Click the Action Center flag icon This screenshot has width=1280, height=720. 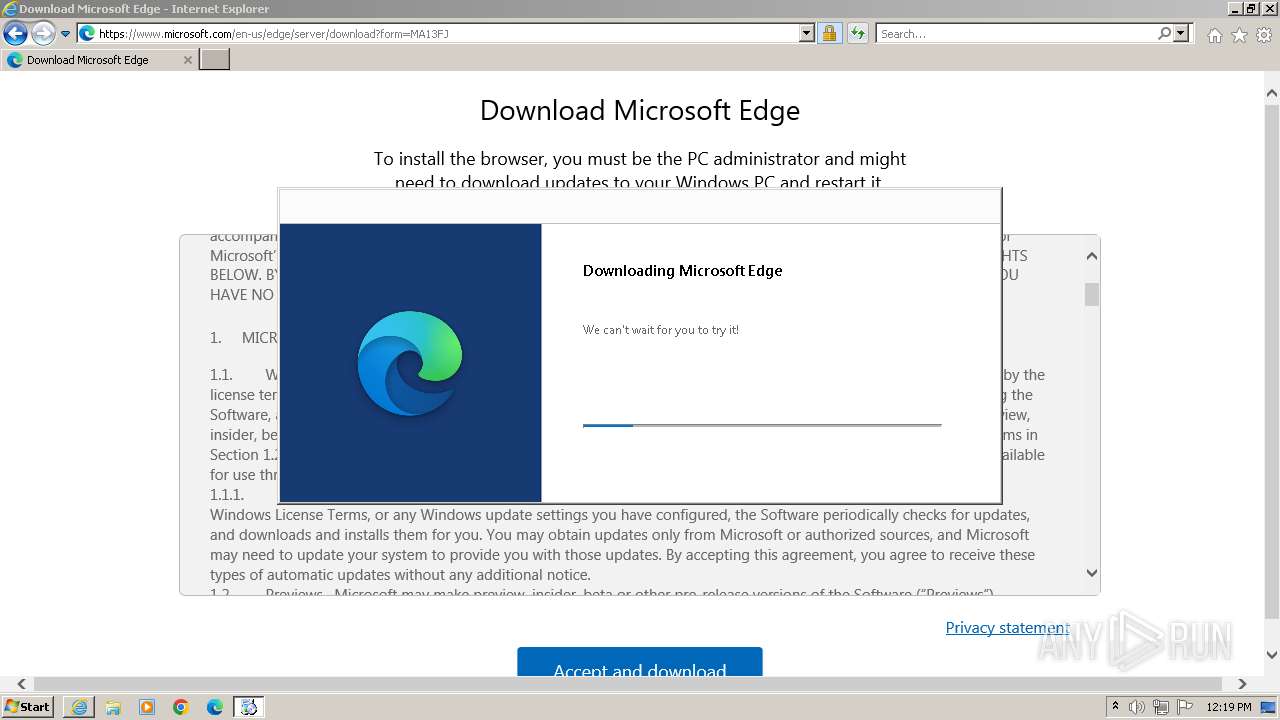[x=1185, y=707]
